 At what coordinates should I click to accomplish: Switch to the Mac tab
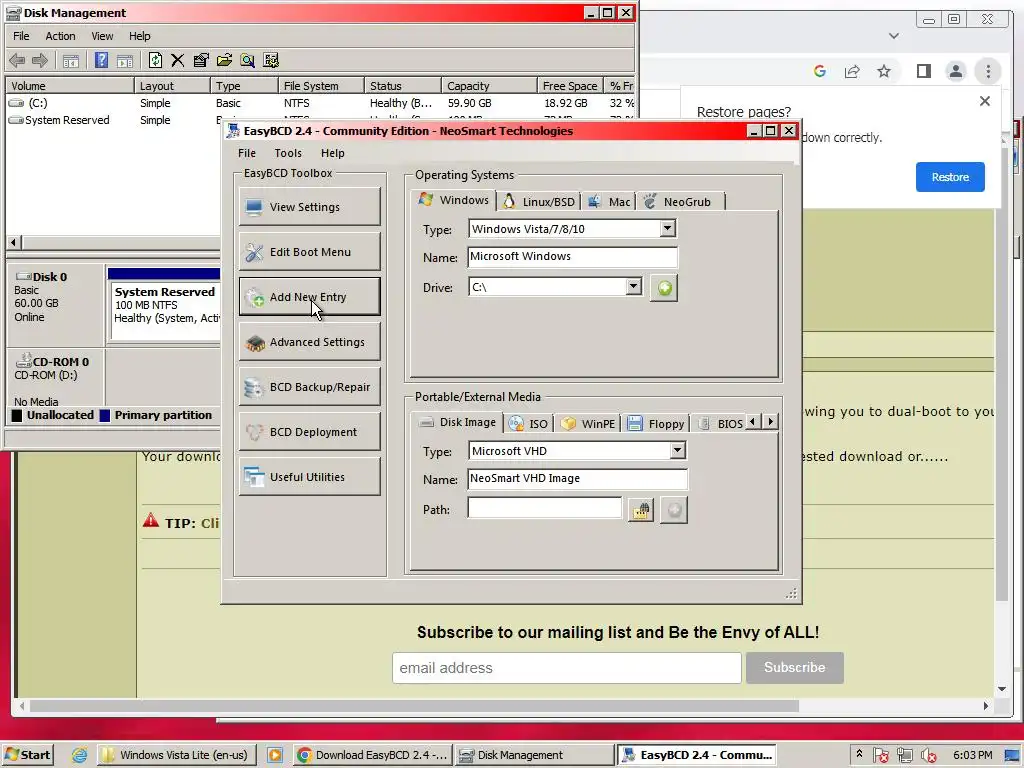pyautogui.click(x=609, y=202)
